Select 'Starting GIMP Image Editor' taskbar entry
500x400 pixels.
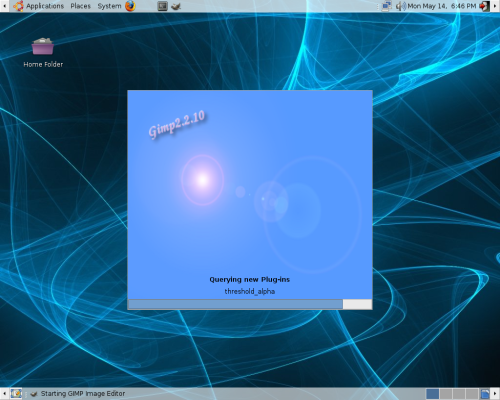[78, 394]
